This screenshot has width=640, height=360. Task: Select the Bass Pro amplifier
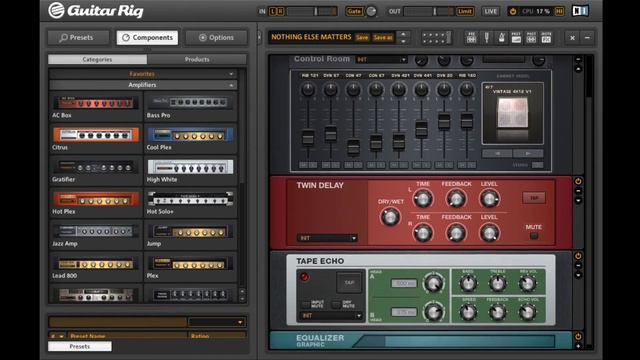(x=190, y=102)
